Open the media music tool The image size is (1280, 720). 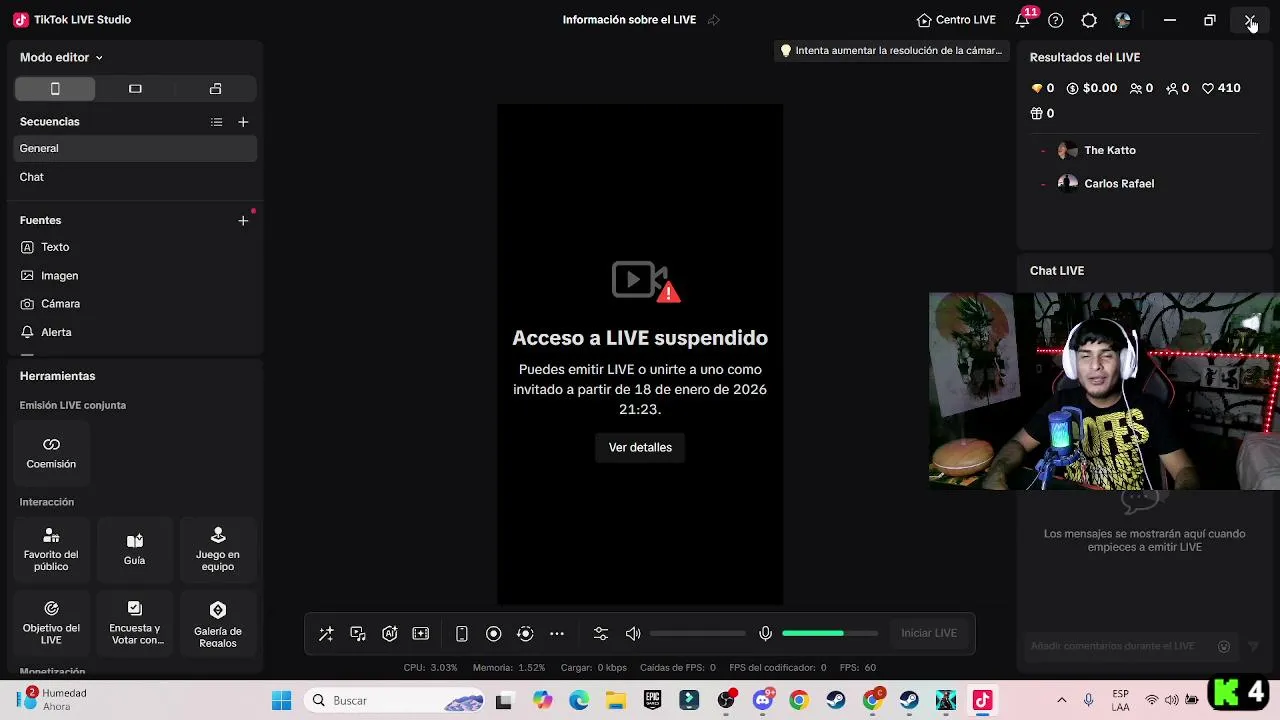358,633
